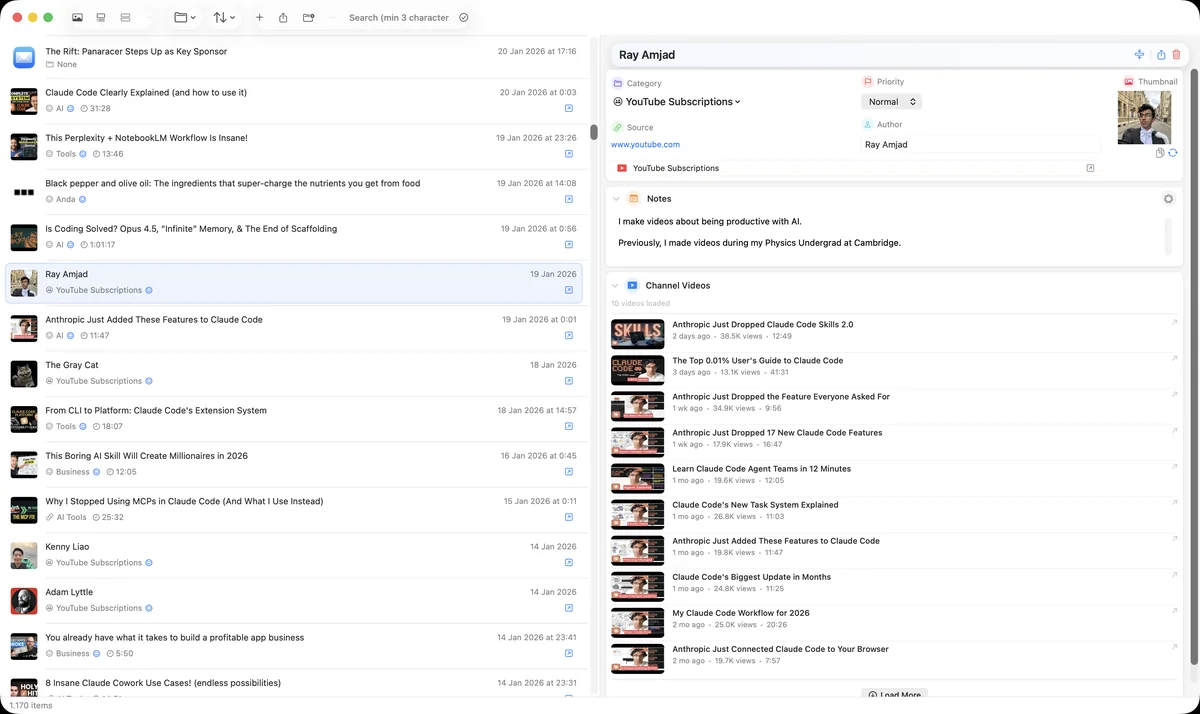Change the Normal priority popup
The height and width of the screenshot is (714, 1200).
pyautogui.click(x=891, y=102)
